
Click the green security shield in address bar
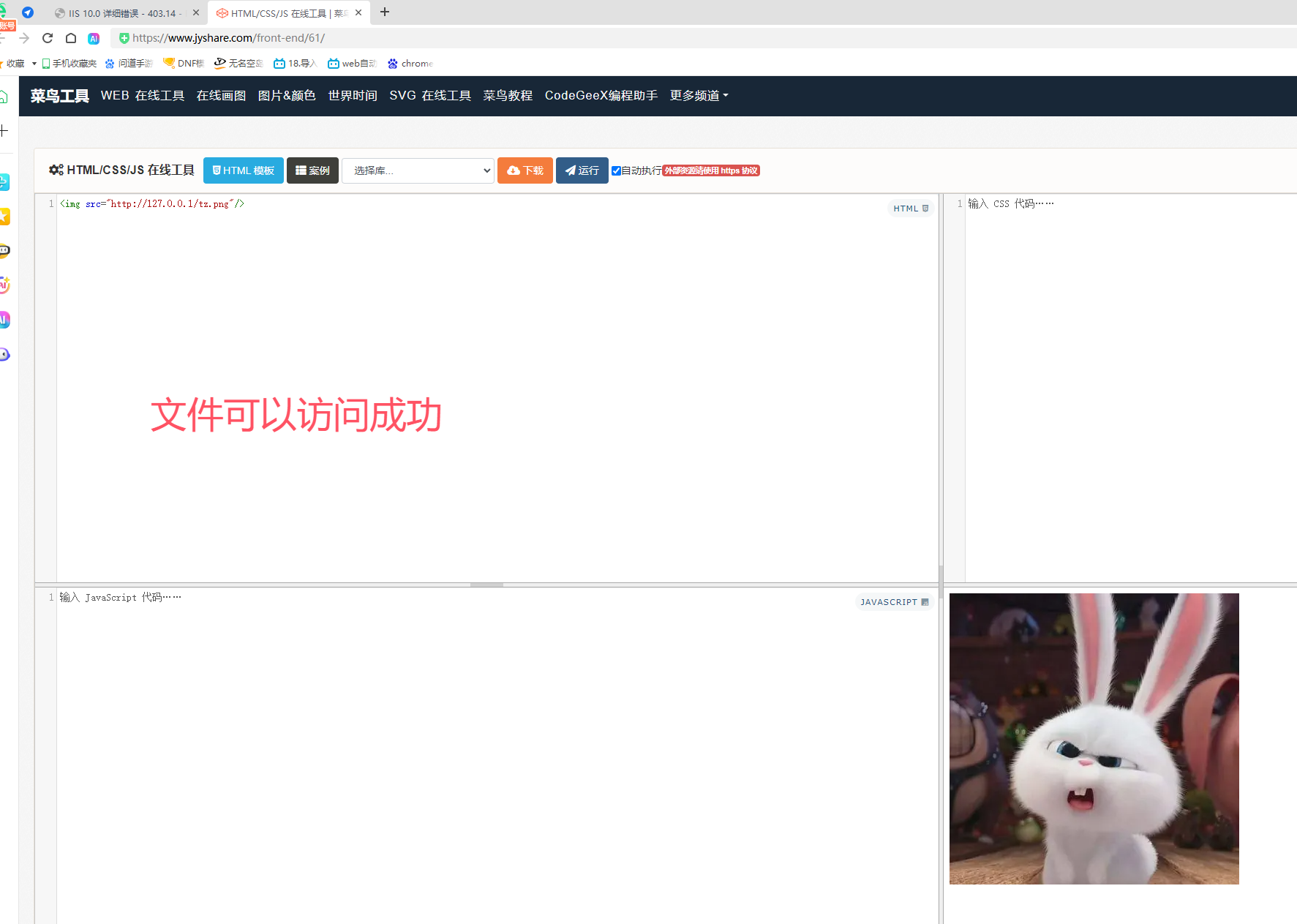click(x=124, y=38)
